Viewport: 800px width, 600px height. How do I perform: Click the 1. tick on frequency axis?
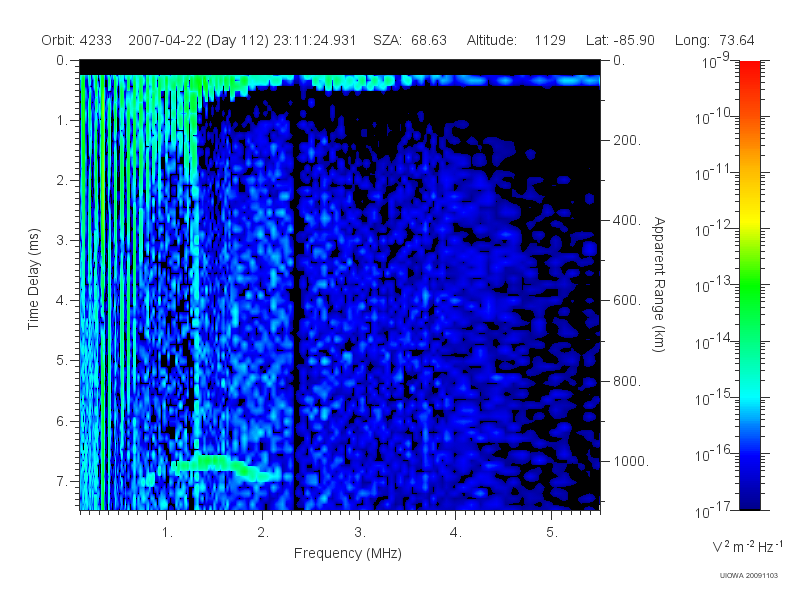point(167,533)
